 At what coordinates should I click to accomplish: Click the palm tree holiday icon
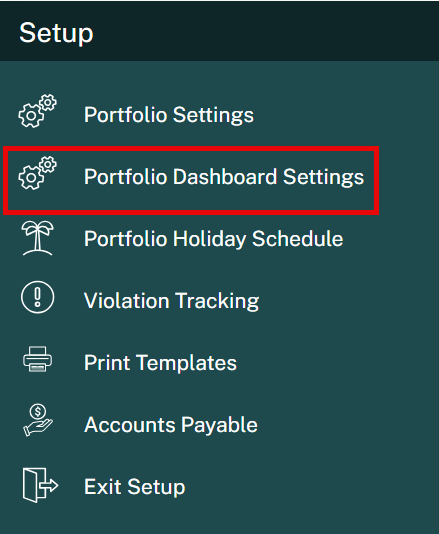37,238
